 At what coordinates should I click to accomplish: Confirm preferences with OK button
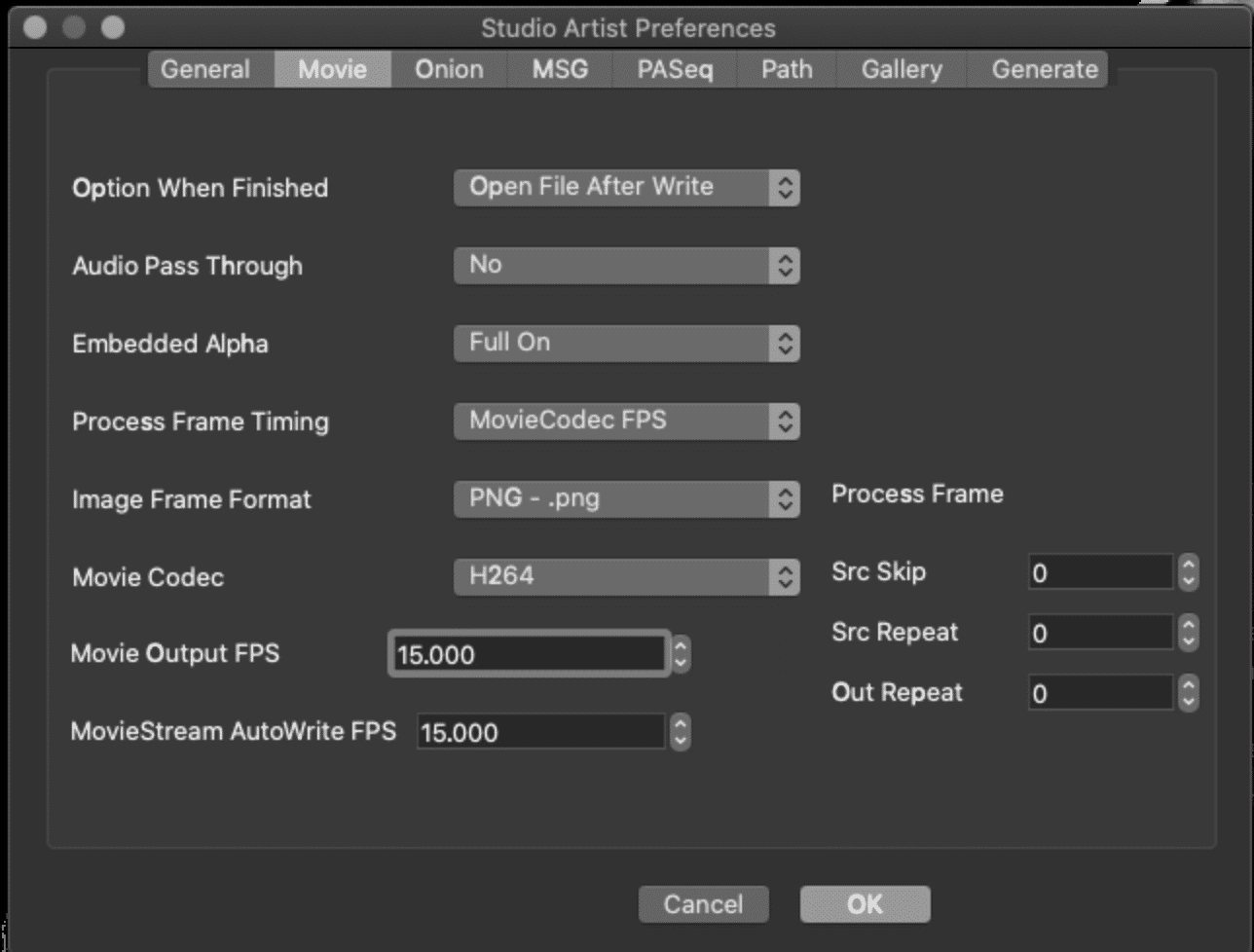coord(865,904)
